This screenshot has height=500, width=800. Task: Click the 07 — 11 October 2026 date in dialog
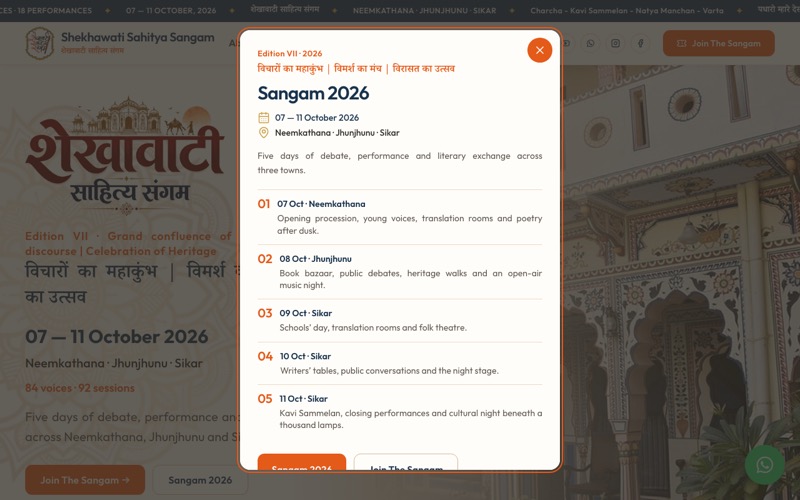[x=317, y=118]
